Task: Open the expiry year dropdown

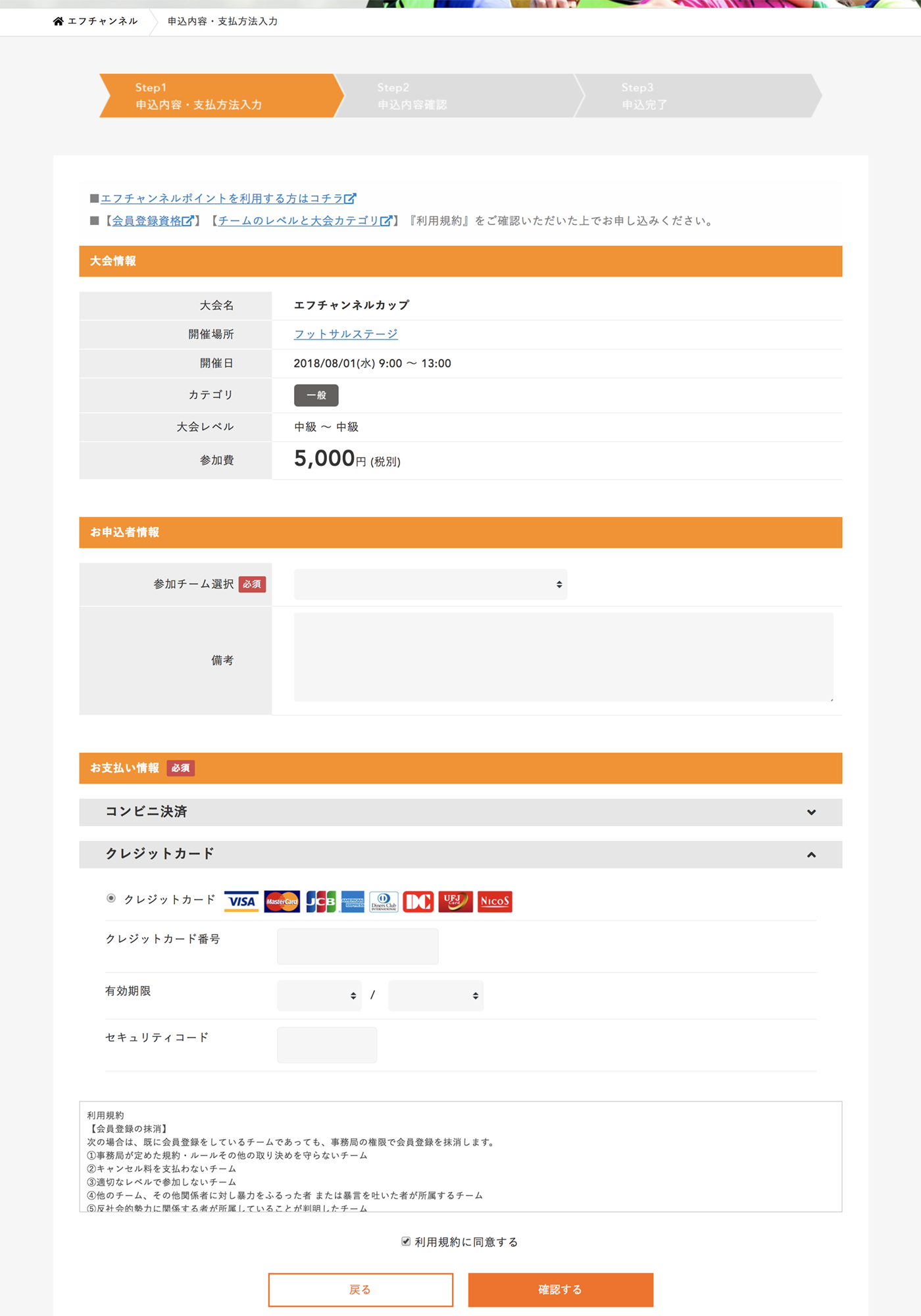Action: click(x=436, y=996)
